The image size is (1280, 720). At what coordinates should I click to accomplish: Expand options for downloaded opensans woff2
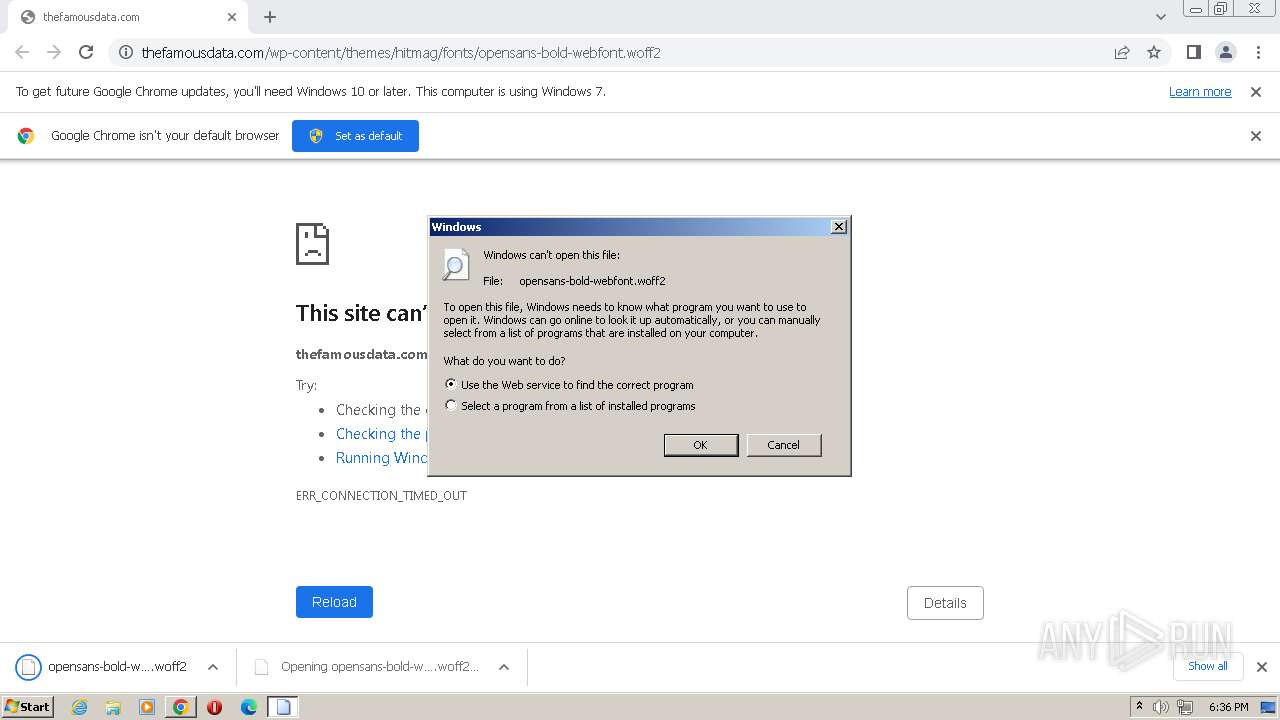(x=213, y=667)
